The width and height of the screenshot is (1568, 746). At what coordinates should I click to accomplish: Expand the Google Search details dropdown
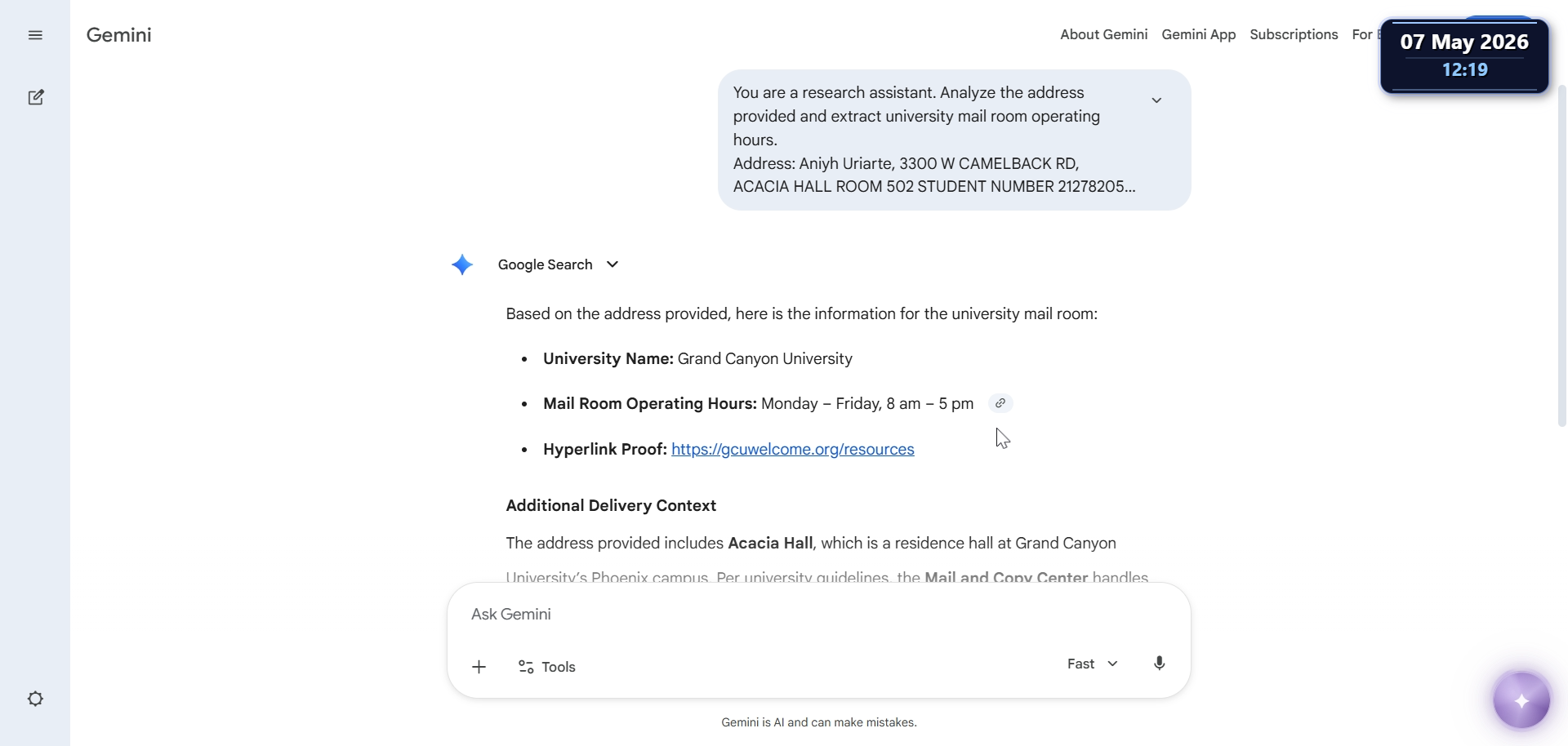[x=558, y=264]
